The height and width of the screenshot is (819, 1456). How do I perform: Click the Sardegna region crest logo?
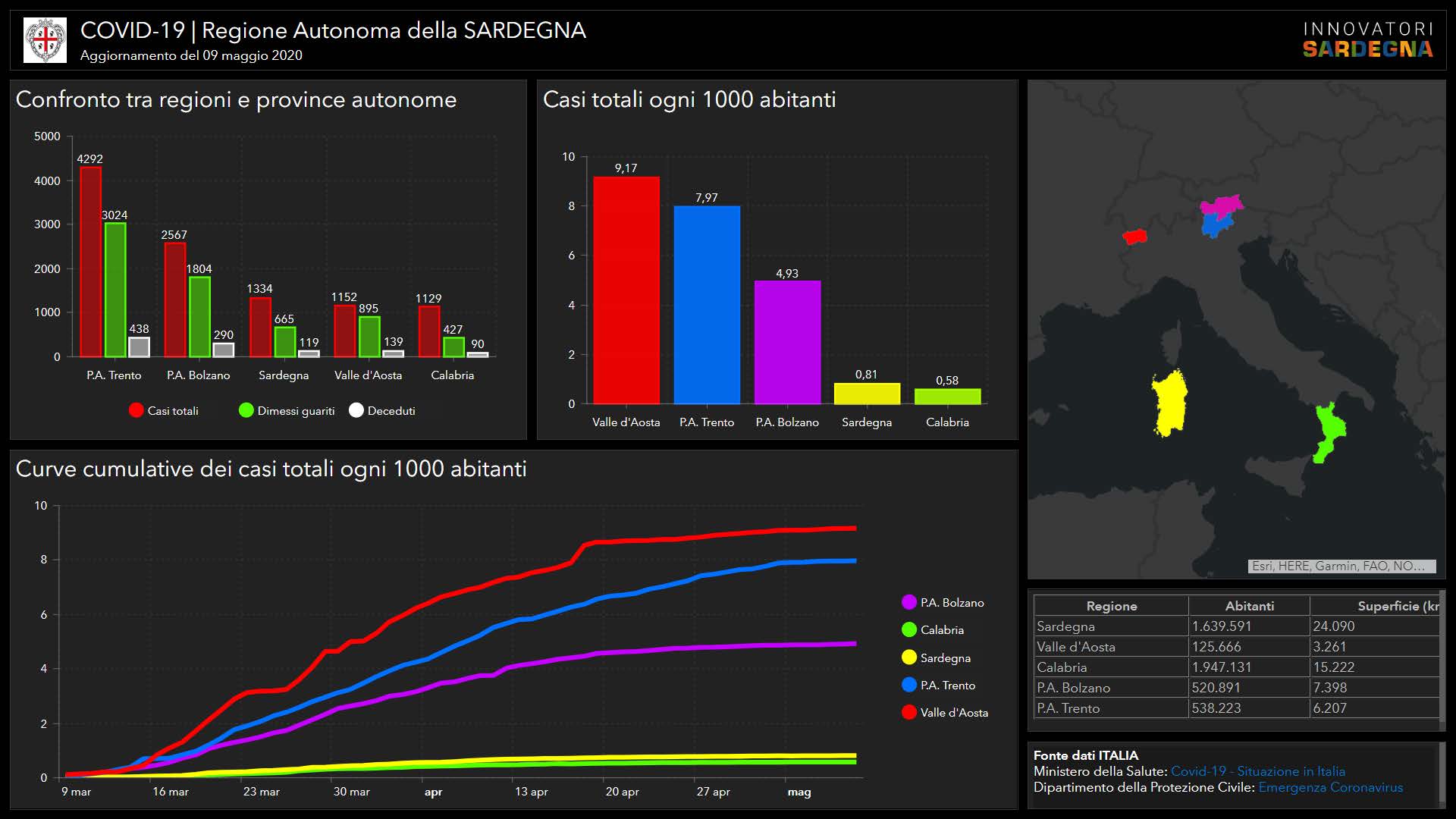[45, 40]
